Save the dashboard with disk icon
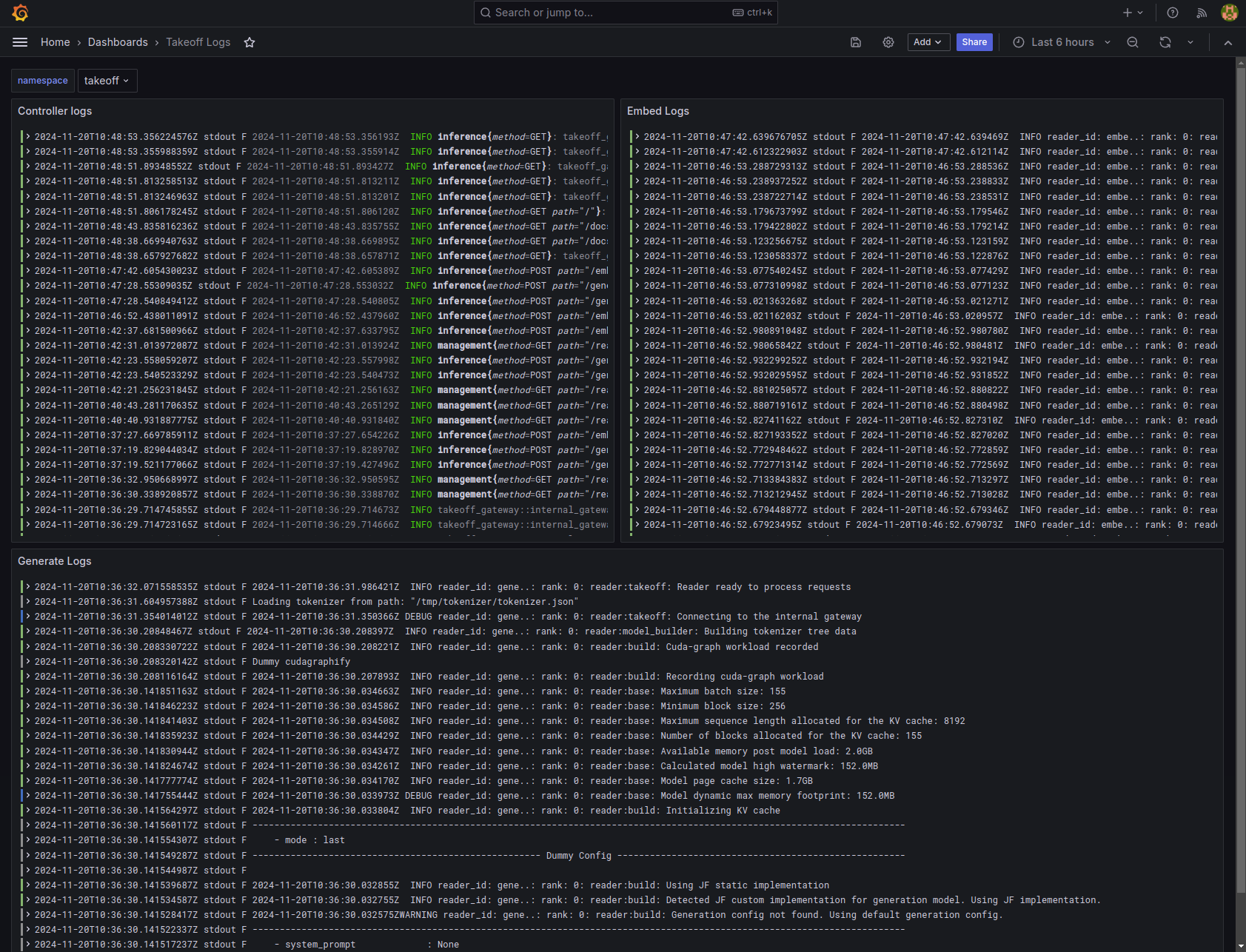This screenshot has height=952, width=1246. coord(856,42)
